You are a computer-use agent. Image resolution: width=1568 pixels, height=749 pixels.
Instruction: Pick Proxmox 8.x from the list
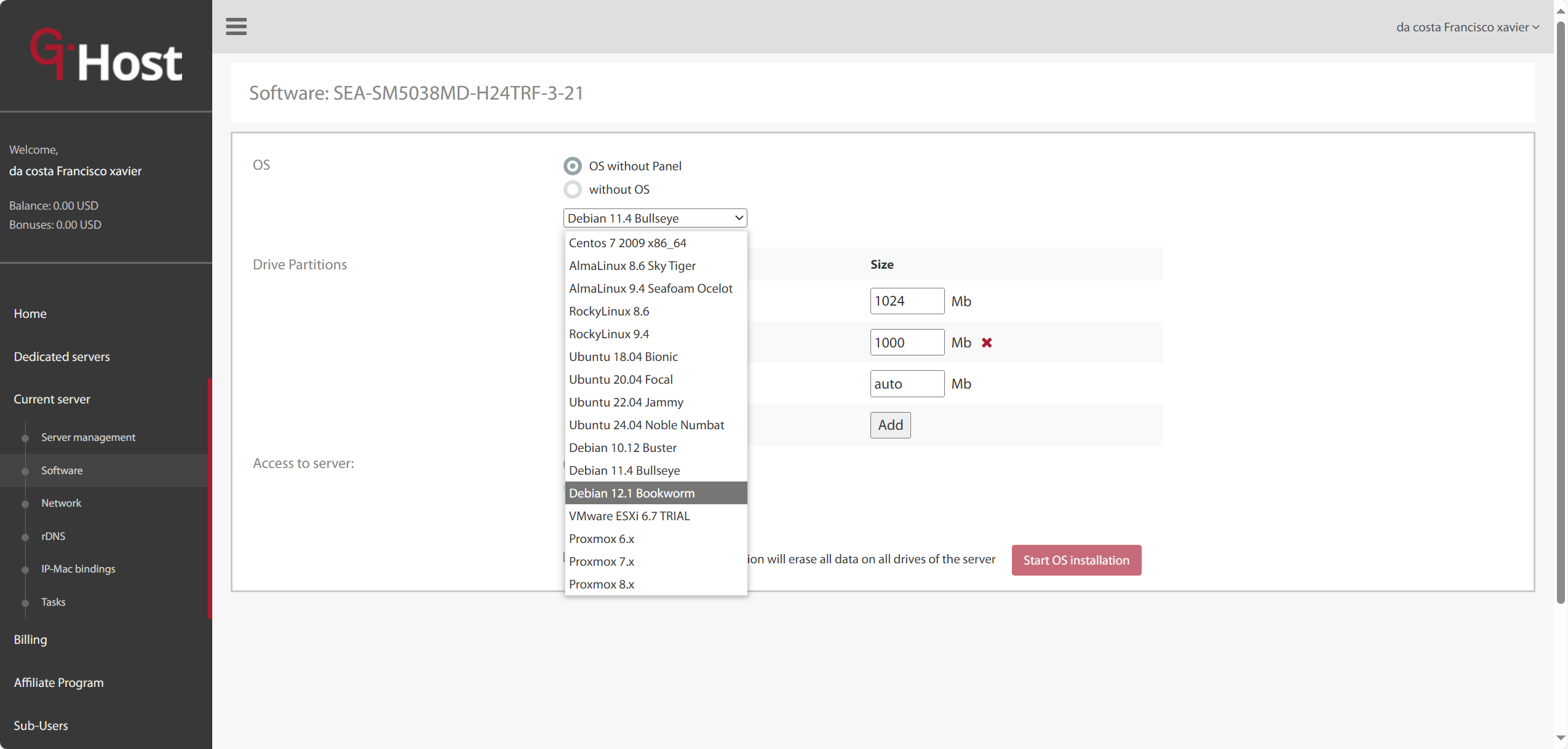click(656, 584)
